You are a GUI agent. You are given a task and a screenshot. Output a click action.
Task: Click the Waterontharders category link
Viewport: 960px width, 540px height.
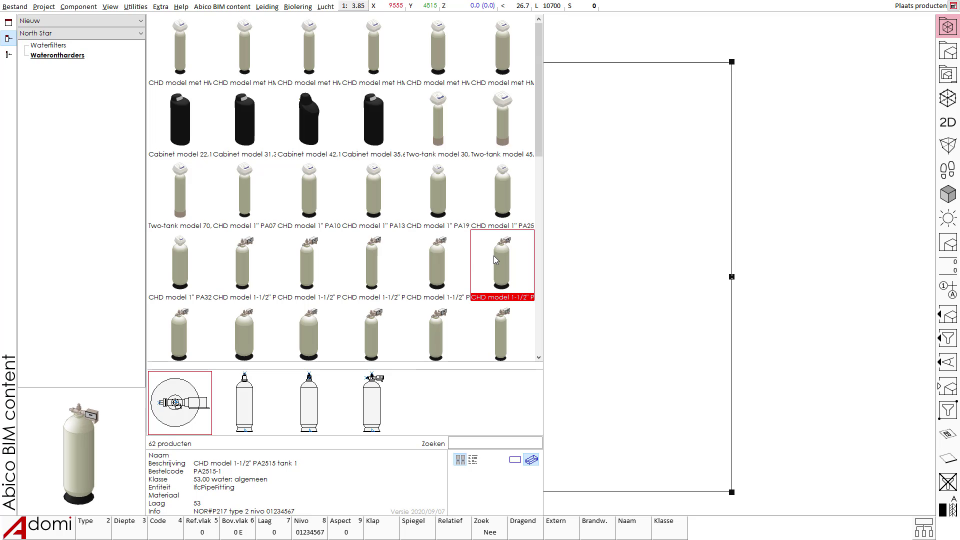click(x=57, y=56)
